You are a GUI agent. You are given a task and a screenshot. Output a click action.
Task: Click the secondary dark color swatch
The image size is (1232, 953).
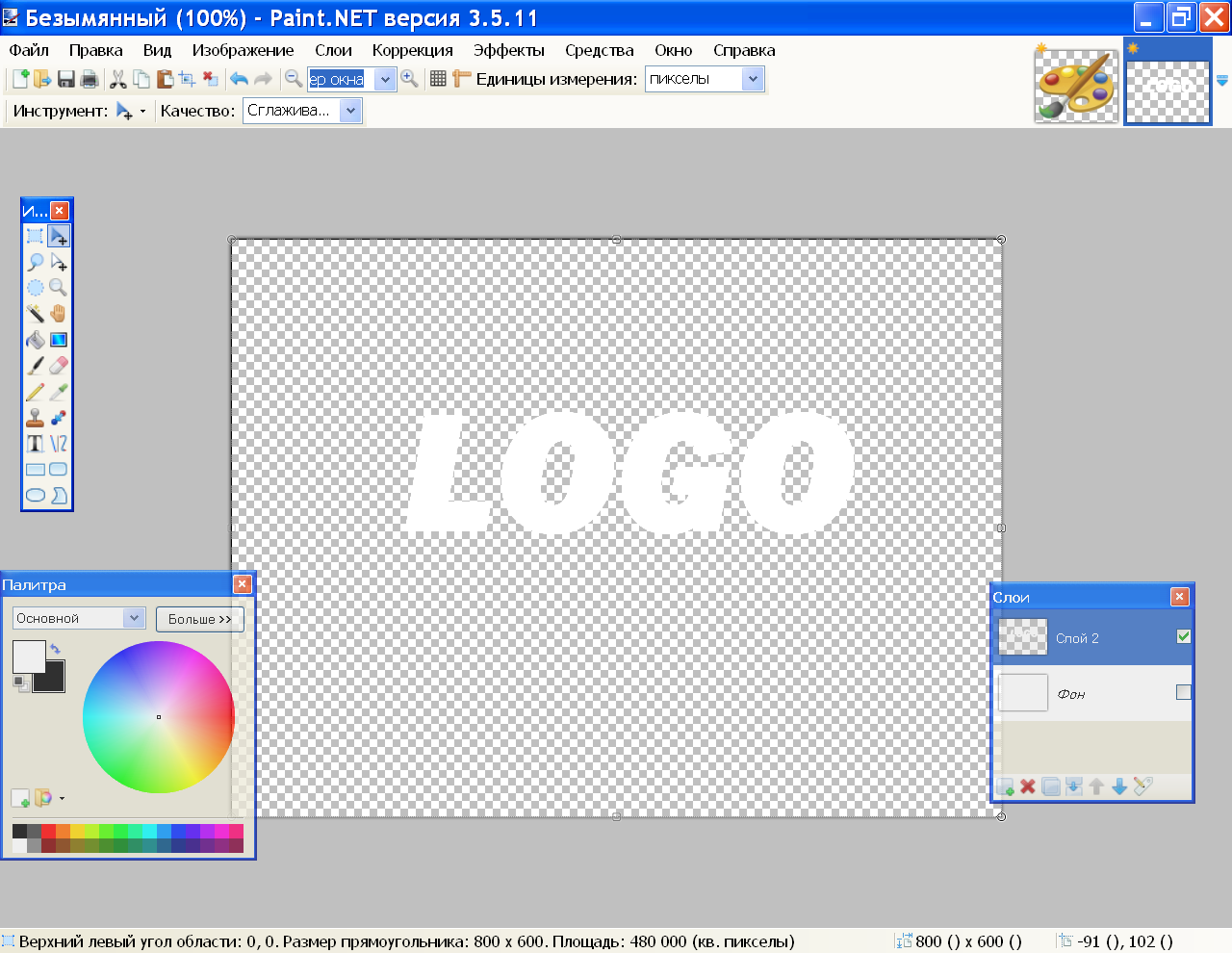(x=54, y=680)
